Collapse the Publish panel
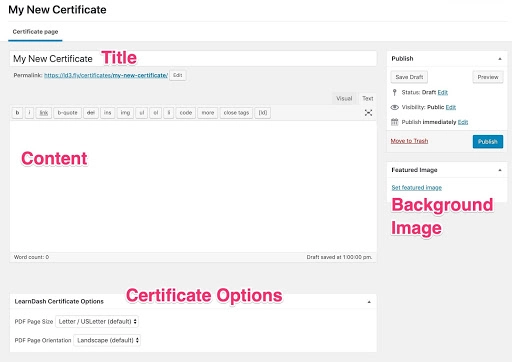 pos(500,59)
